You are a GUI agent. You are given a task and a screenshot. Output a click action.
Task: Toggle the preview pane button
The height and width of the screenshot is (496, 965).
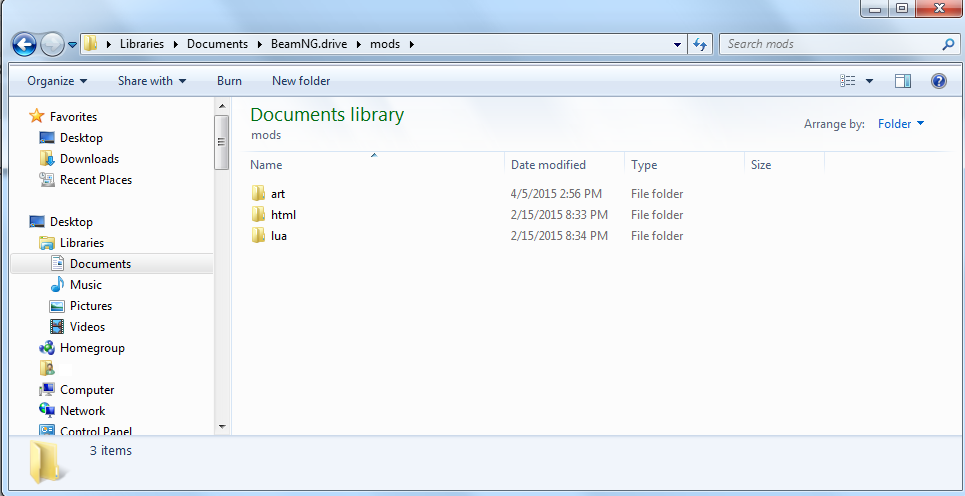tap(903, 81)
